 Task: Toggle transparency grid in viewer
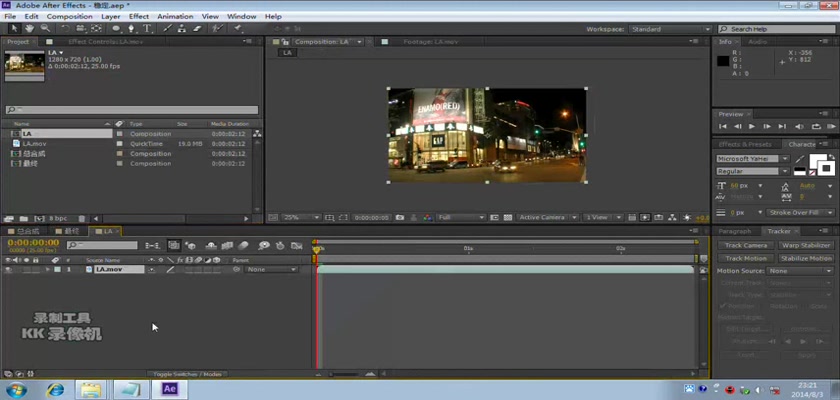(507, 218)
